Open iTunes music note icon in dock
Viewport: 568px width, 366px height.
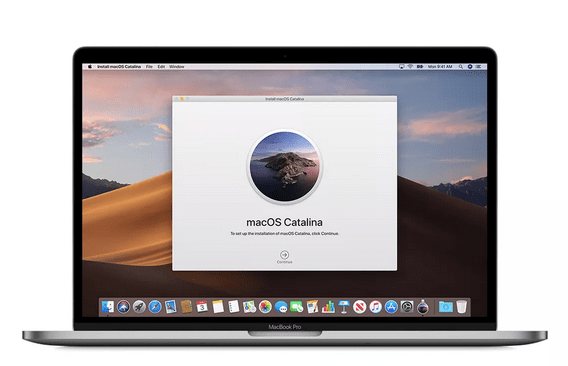[x=375, y=307]
